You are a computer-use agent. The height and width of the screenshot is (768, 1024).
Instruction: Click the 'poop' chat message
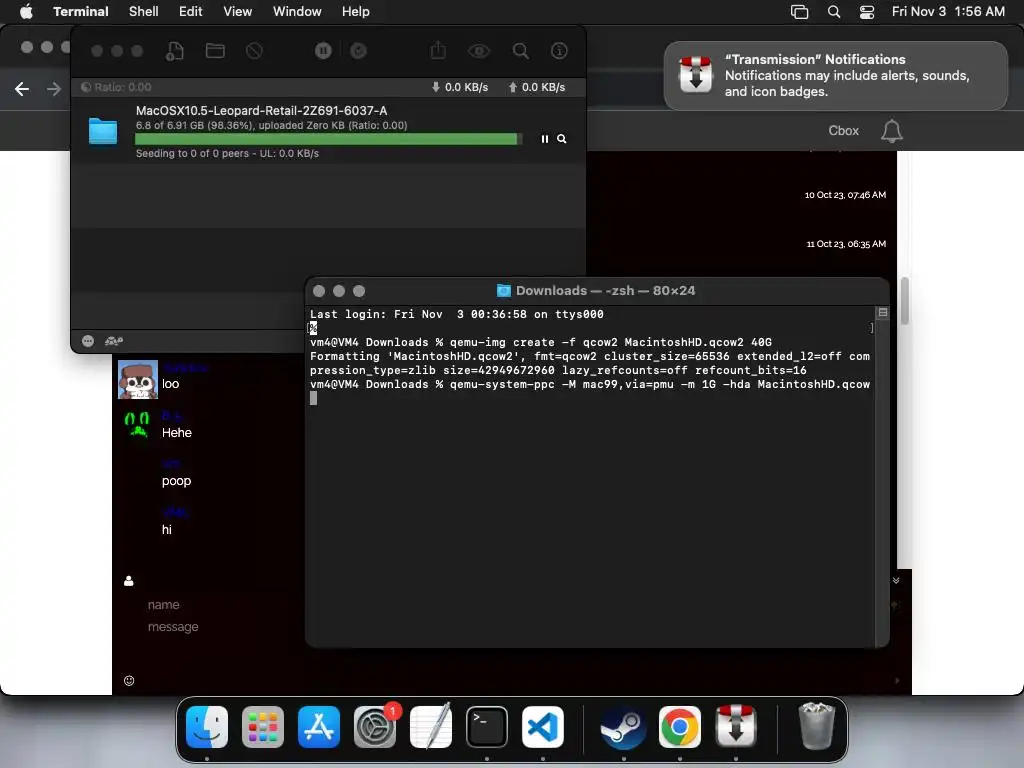tap(176, 481)
